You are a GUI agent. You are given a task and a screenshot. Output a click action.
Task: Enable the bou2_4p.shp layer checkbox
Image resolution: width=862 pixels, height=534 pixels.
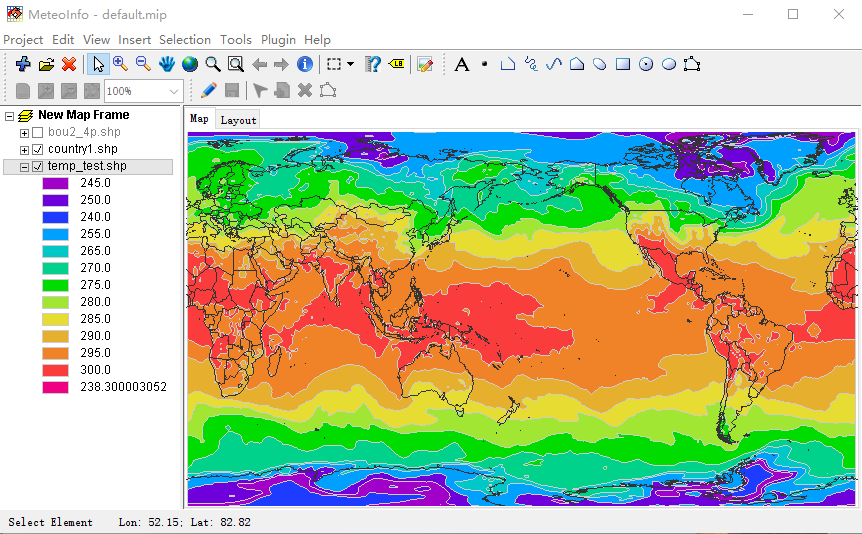point(38,133)
